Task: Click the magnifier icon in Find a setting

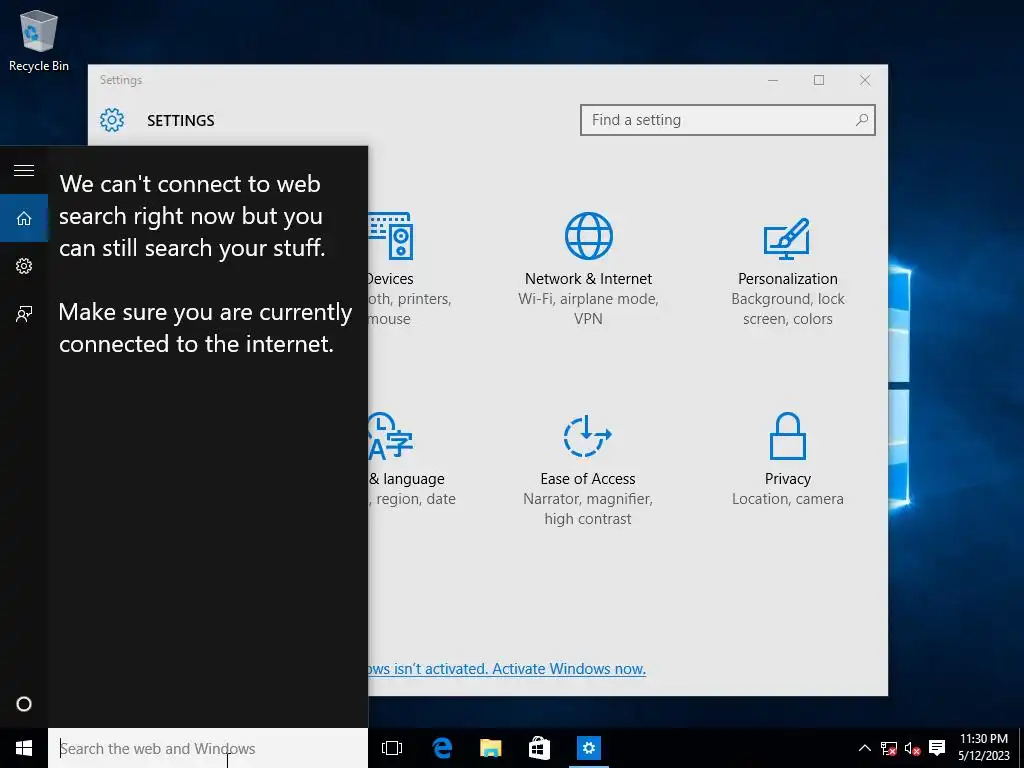Action: point(862,120)
